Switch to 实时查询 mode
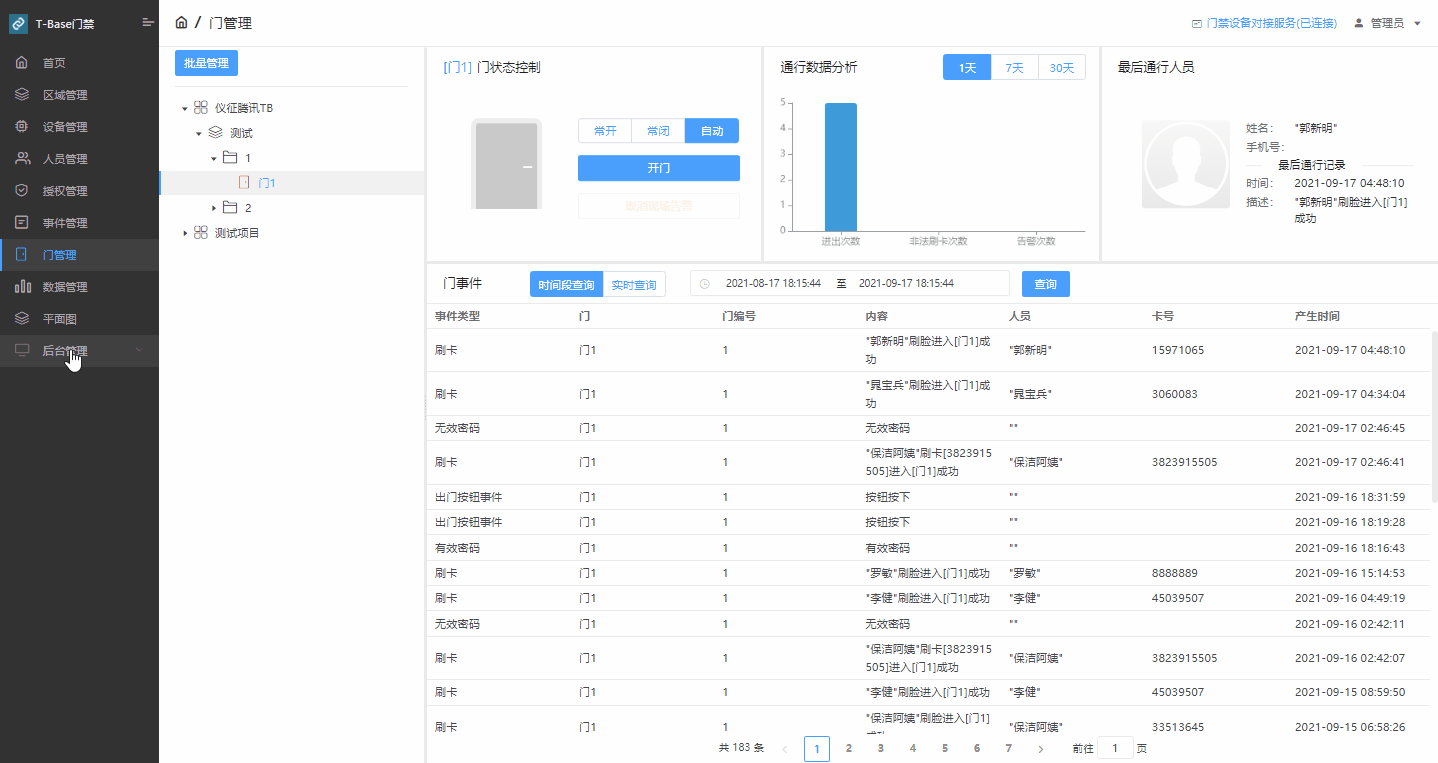Screen dimensions: 1438x763 pos(634,285)
